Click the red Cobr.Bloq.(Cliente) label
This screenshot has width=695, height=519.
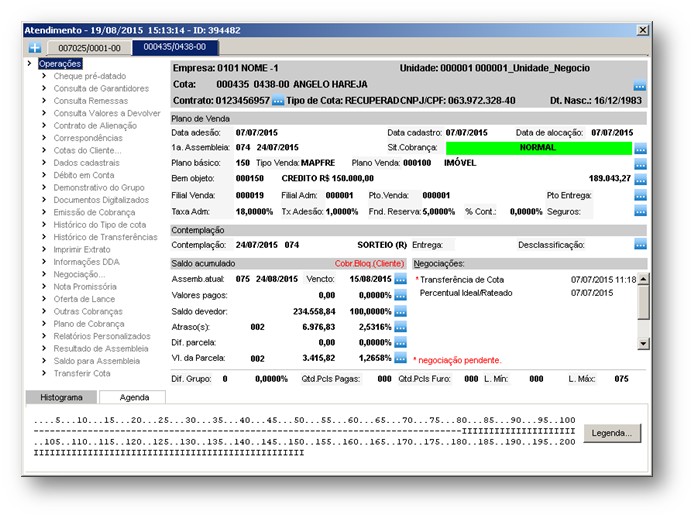tap(369, 264)
